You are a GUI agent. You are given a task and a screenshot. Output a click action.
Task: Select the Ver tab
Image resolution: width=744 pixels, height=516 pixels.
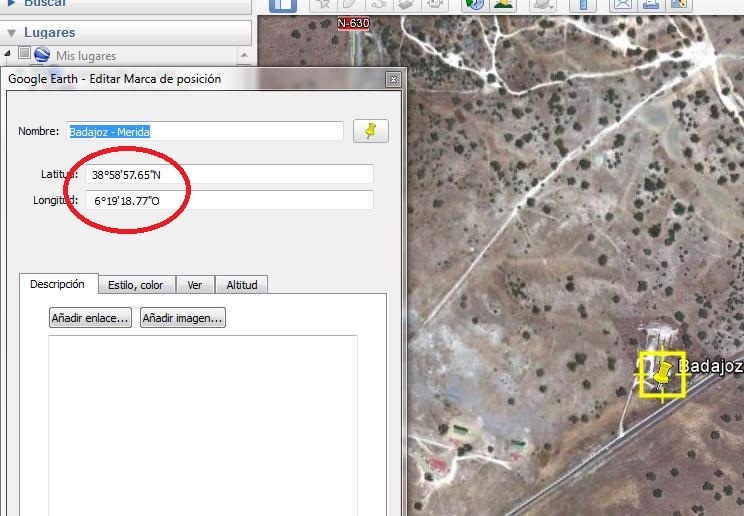[194, 285]
